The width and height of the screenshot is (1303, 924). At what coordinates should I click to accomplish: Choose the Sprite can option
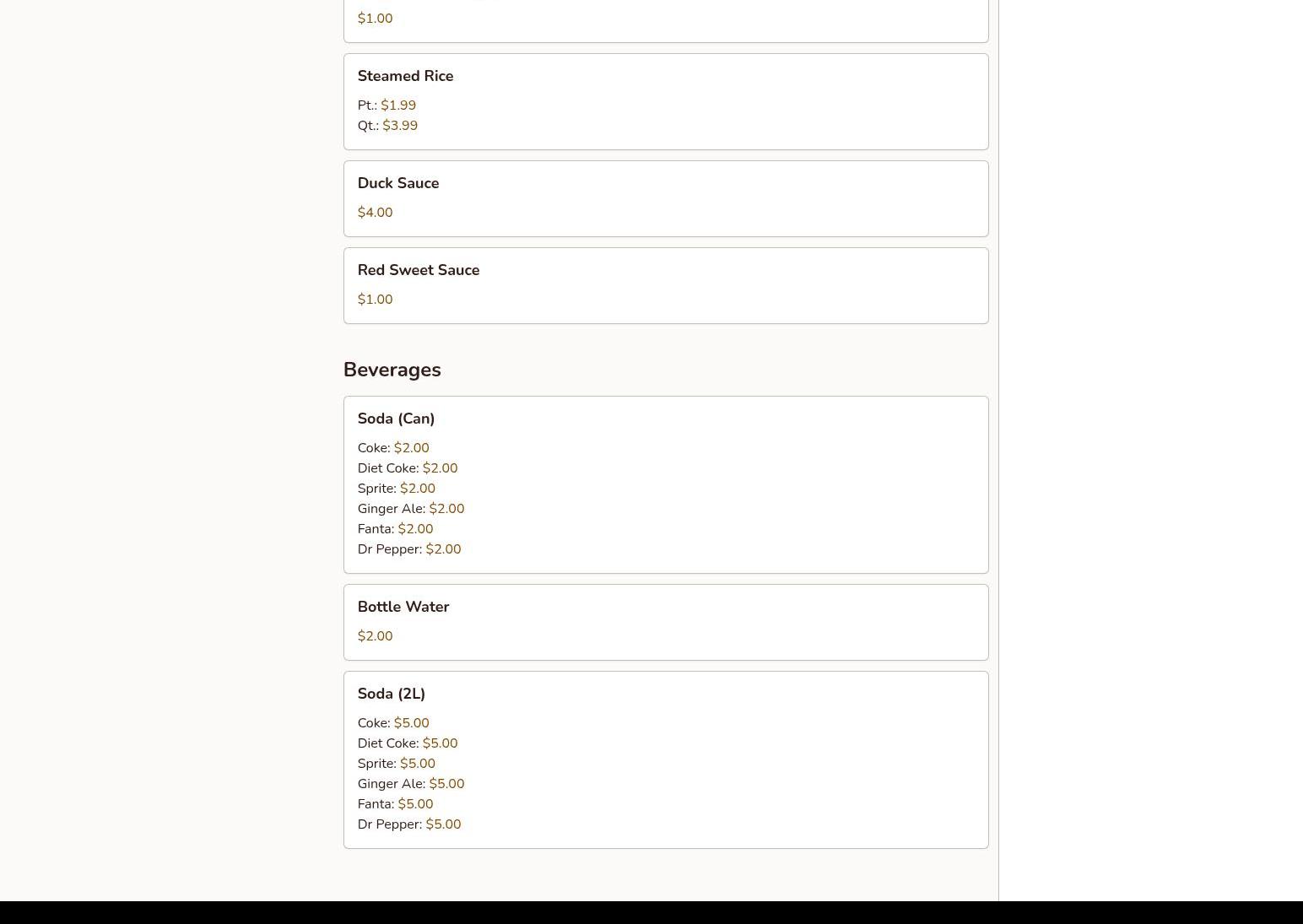pos(397,489)
